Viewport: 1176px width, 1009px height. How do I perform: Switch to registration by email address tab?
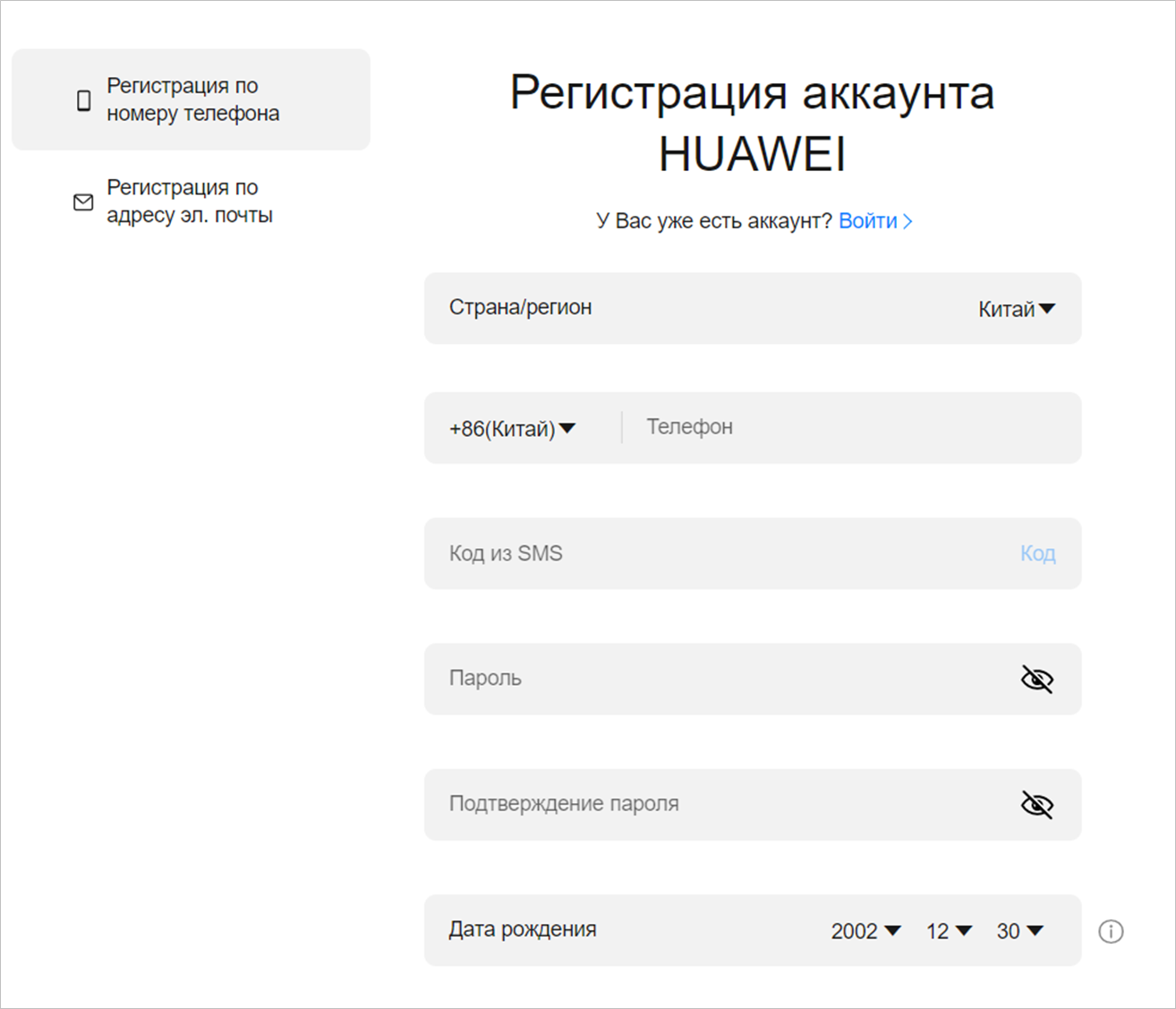coord(191,201)
